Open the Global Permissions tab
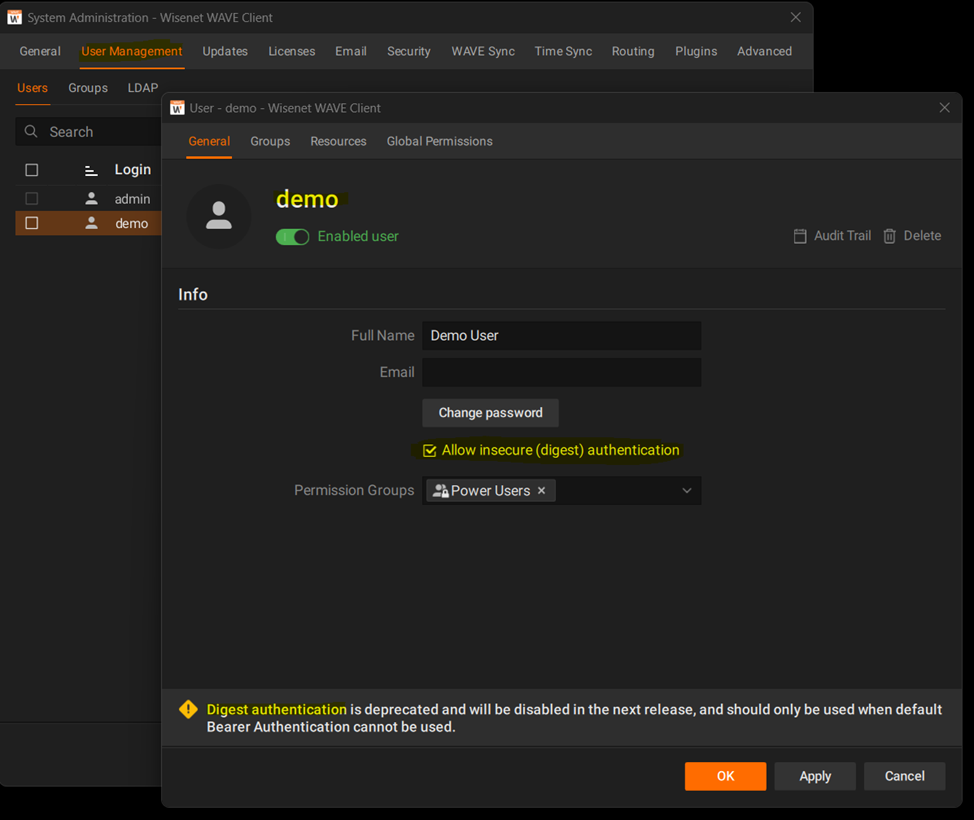This screenshot has width=974, height=820. 440,141
